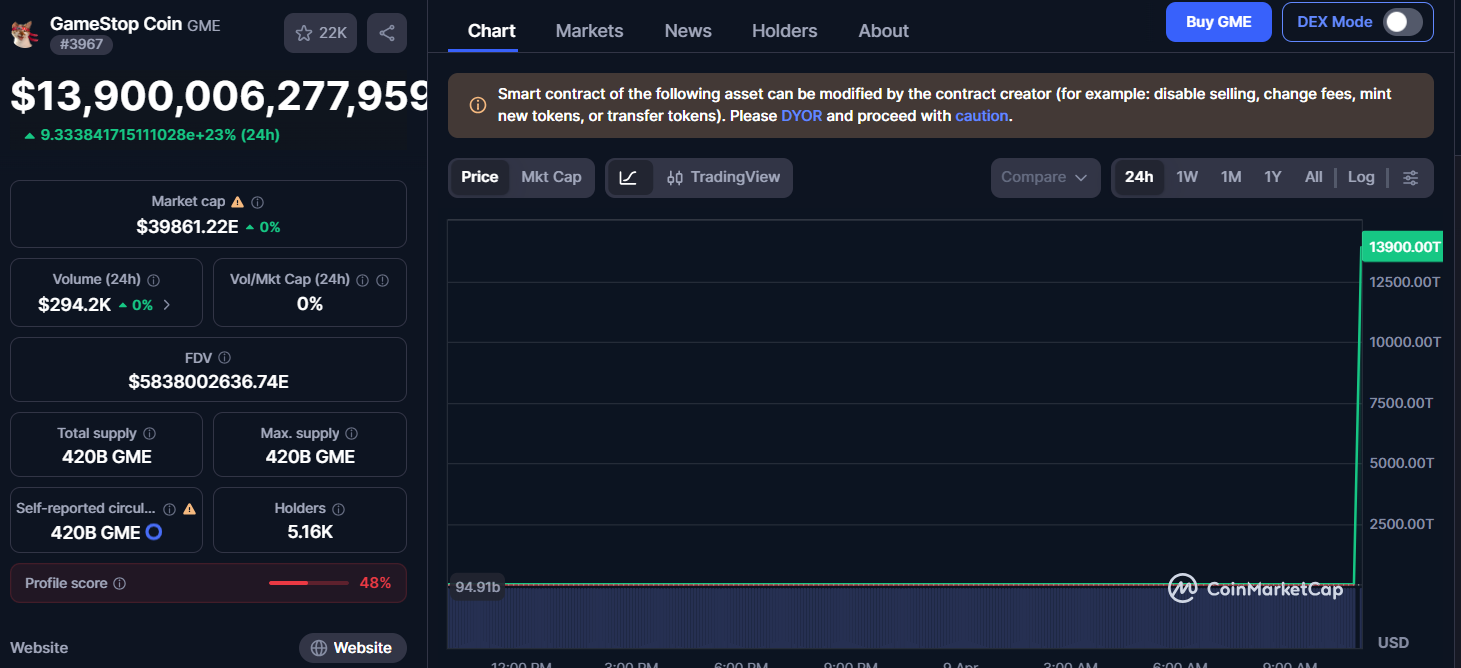1461x668 pixels.
Task: Click the 5000.00T y-axis label
Action: [x=1402, y=463]
